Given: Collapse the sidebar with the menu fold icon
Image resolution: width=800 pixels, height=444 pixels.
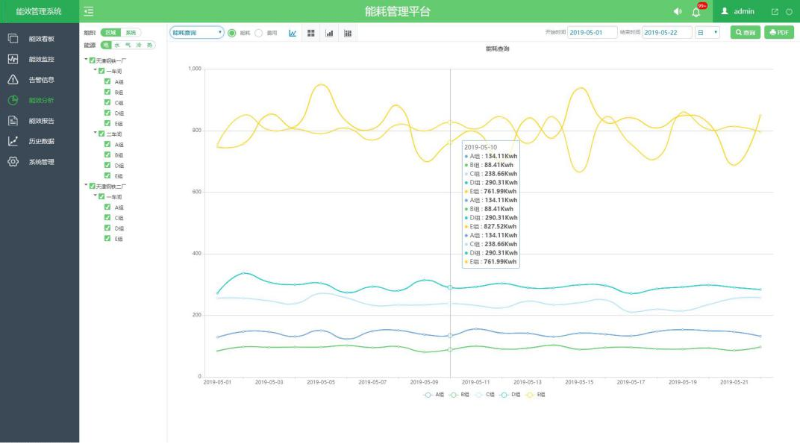Looking at the screenshot, I should tap(89, 11).
